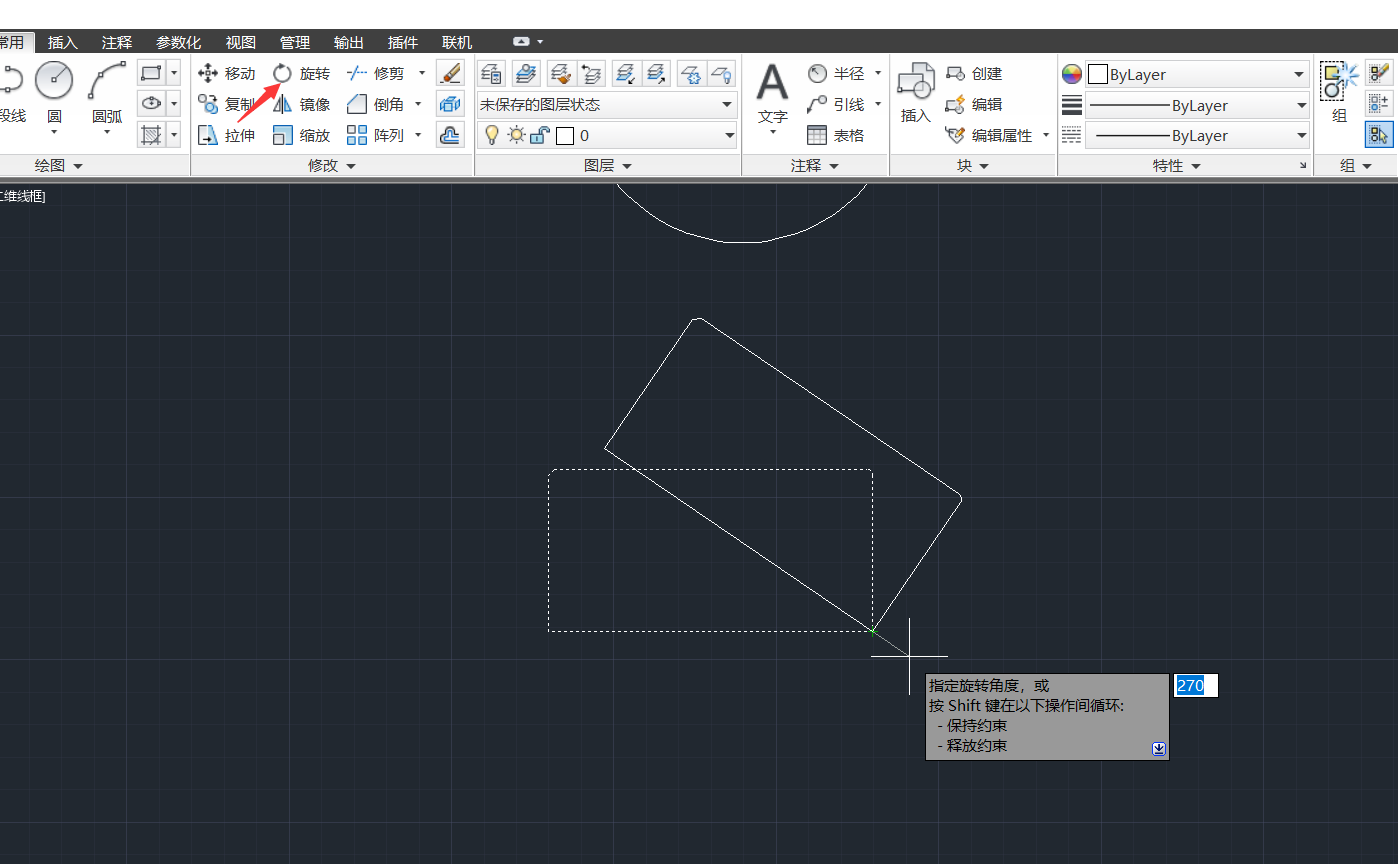The image size is (1398, 864).
Task: Click the Erase eraser icon
Action: (x=451, y=73)
